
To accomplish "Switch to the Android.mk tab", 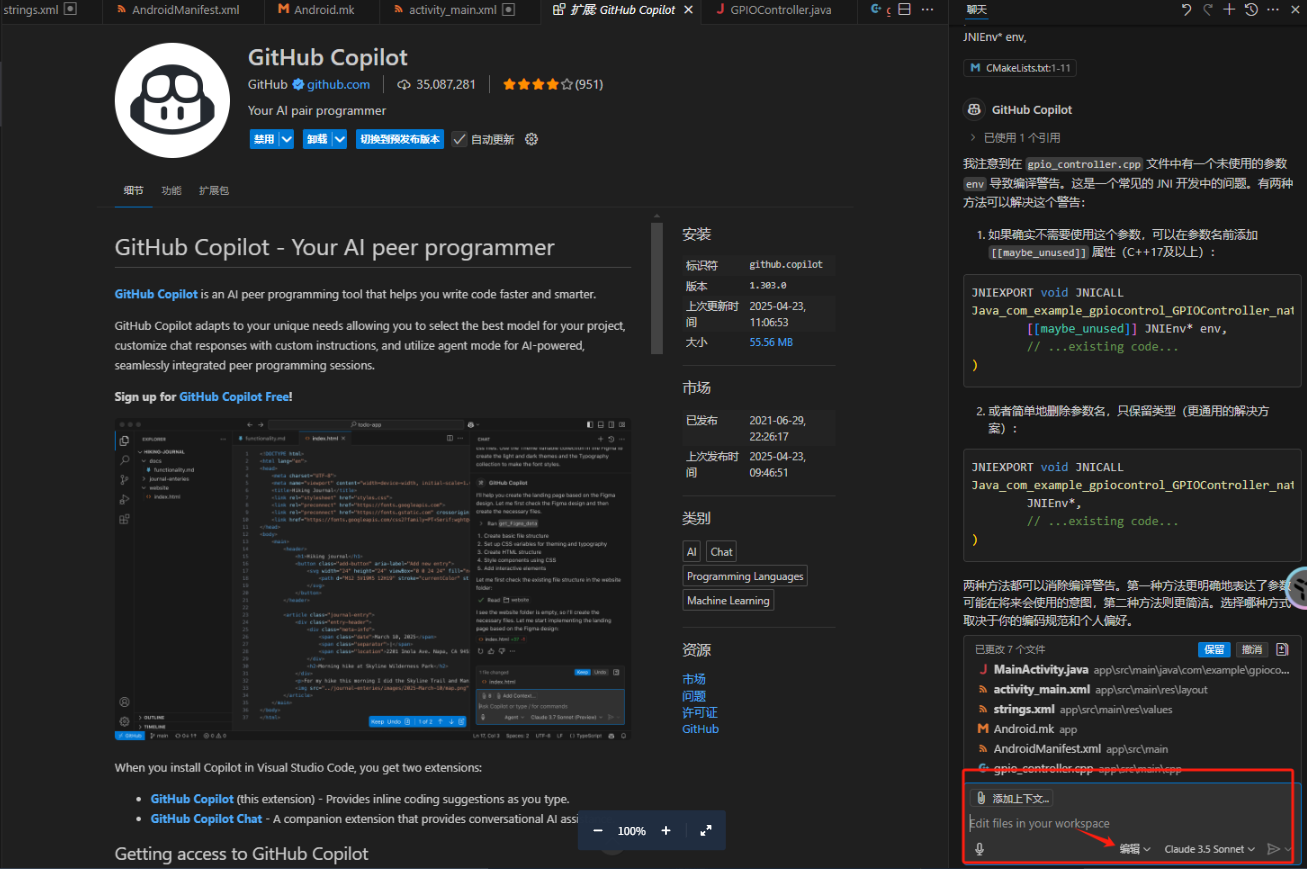I will [x=324, y=10].
